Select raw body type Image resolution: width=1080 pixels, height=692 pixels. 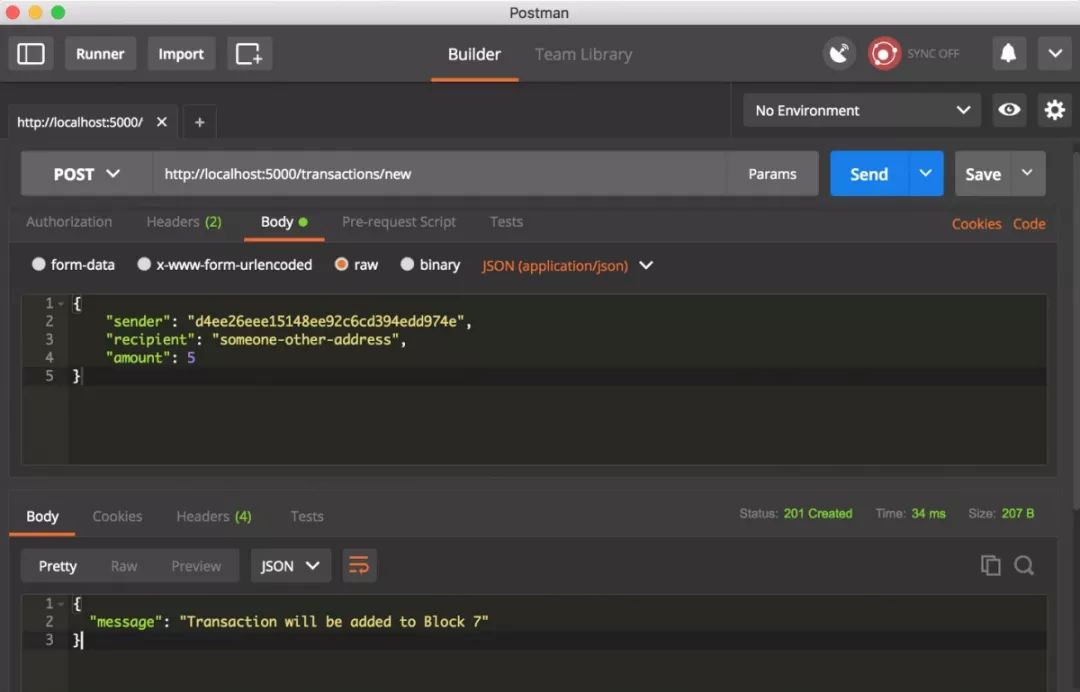341,264
